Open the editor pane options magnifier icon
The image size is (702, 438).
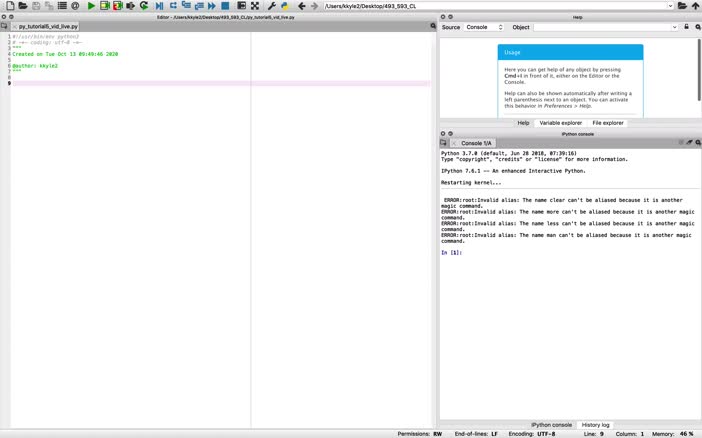coord(433,26)
